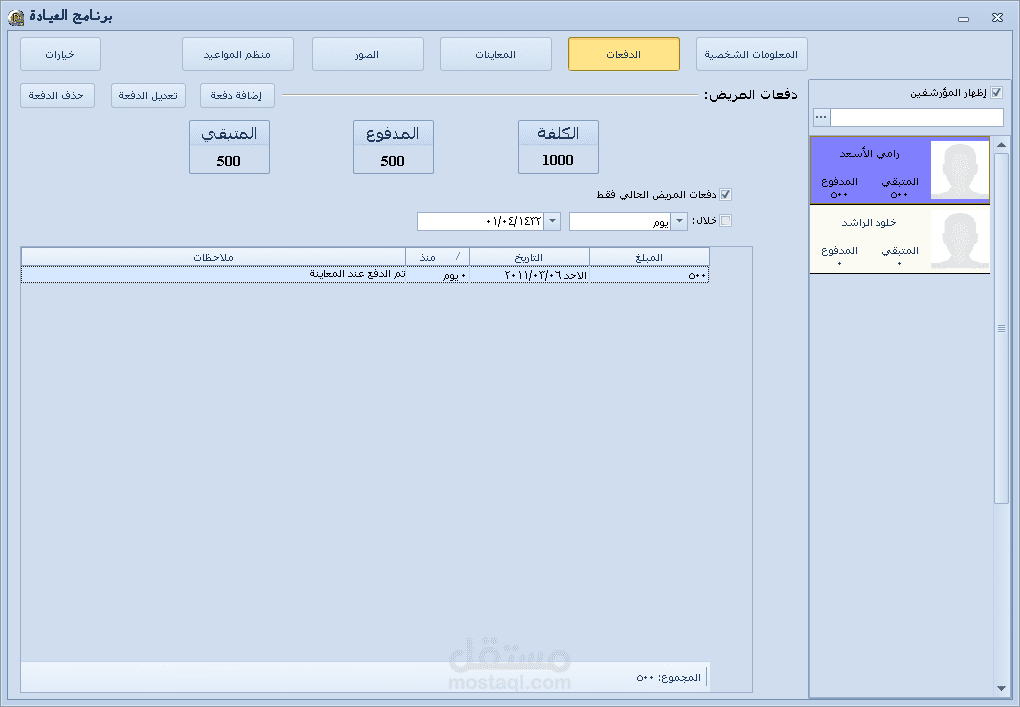Image resolution: width=1020 pixels, height=707 pixels.
Task: Click the patient search input field
Action: 917,117
